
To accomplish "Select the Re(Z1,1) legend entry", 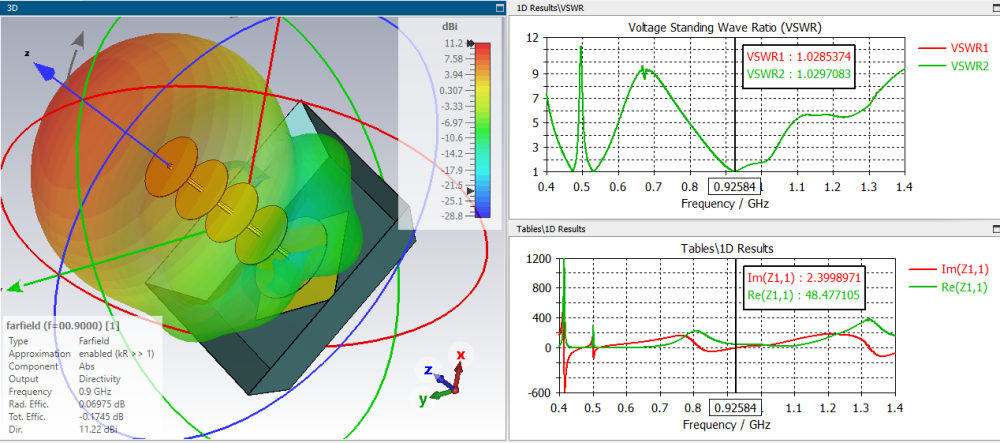I will (948, 287).
